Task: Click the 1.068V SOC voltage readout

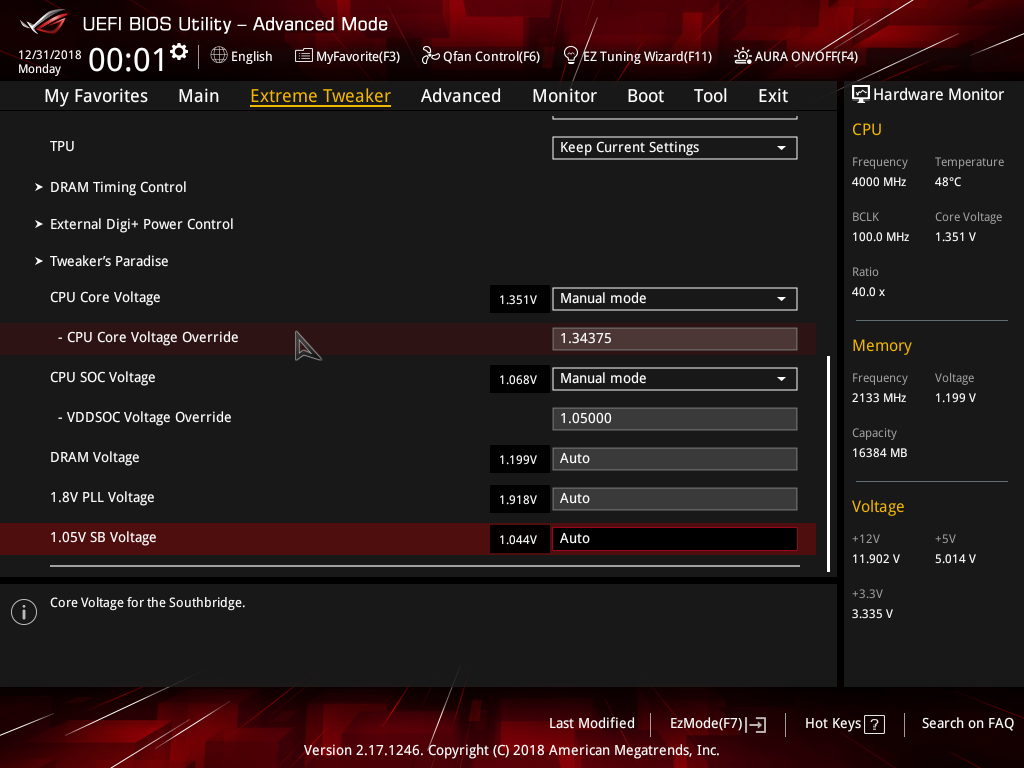Action: coord(519,379)
